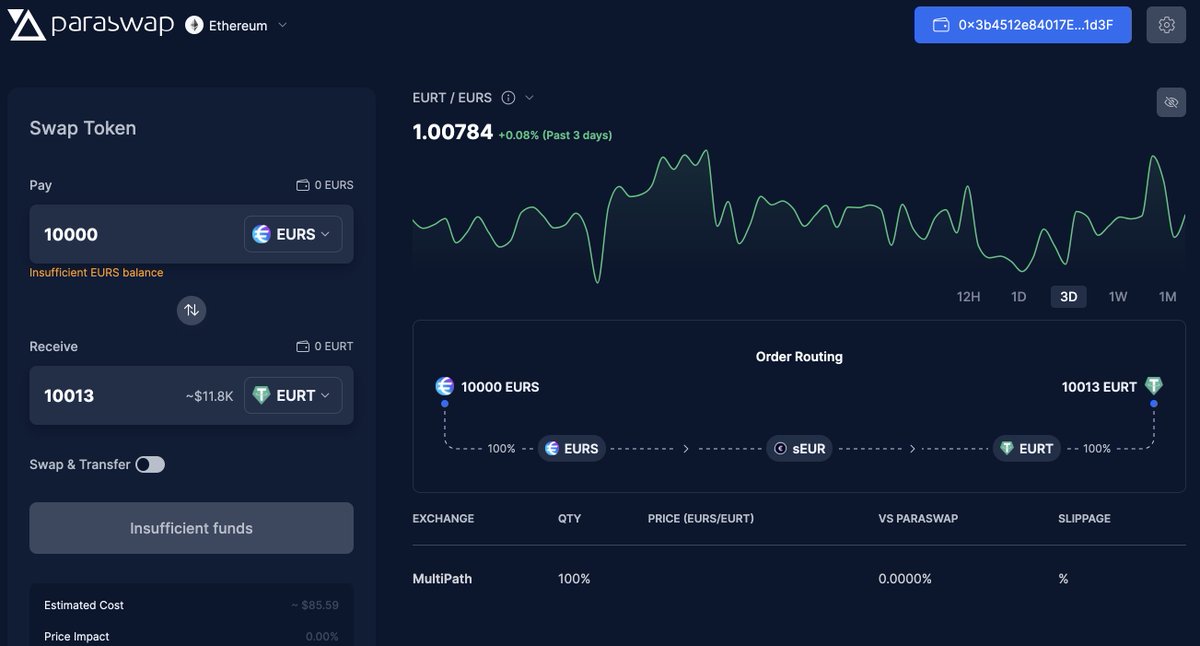Expand the EURT / EURS pair chevron
The image size is (1200, 646).
530,97
